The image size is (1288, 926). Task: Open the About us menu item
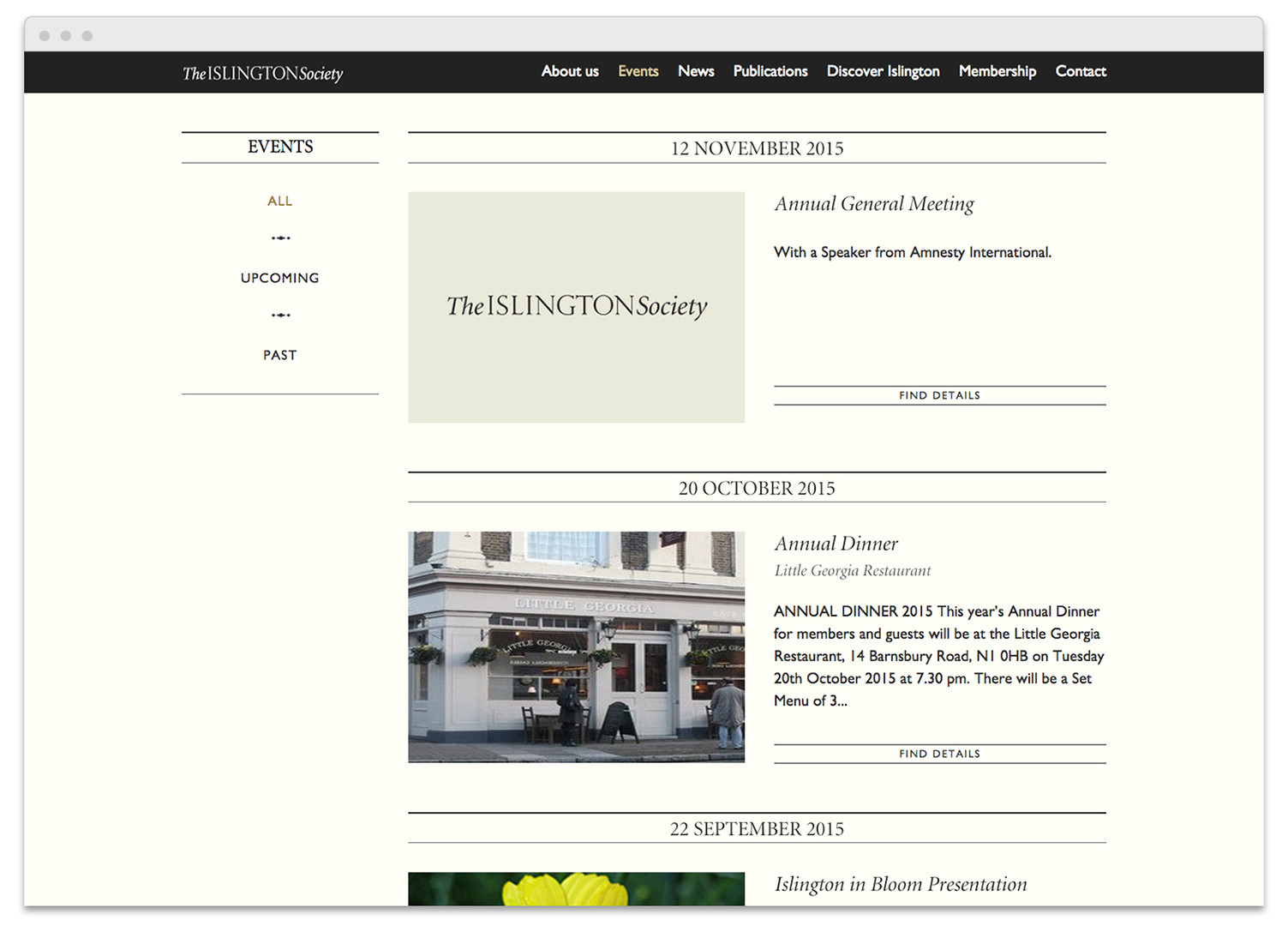[569, 71]
